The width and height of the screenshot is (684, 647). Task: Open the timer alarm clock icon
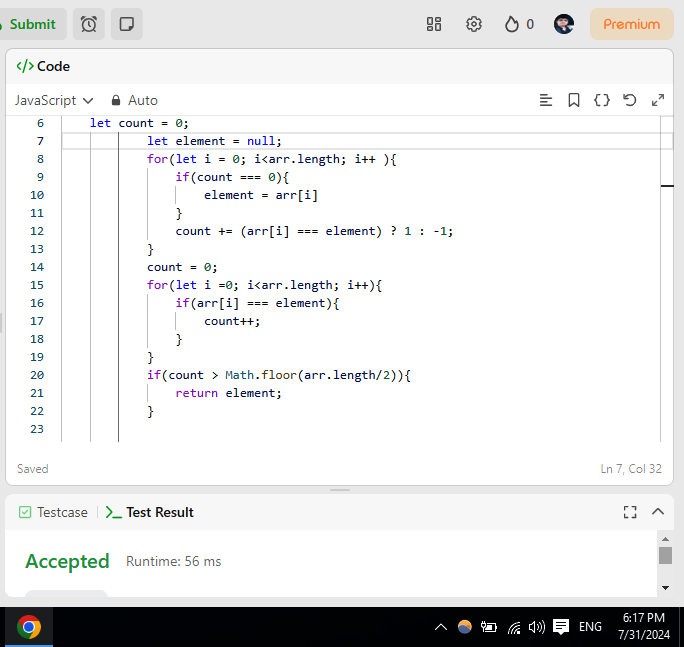89,24
